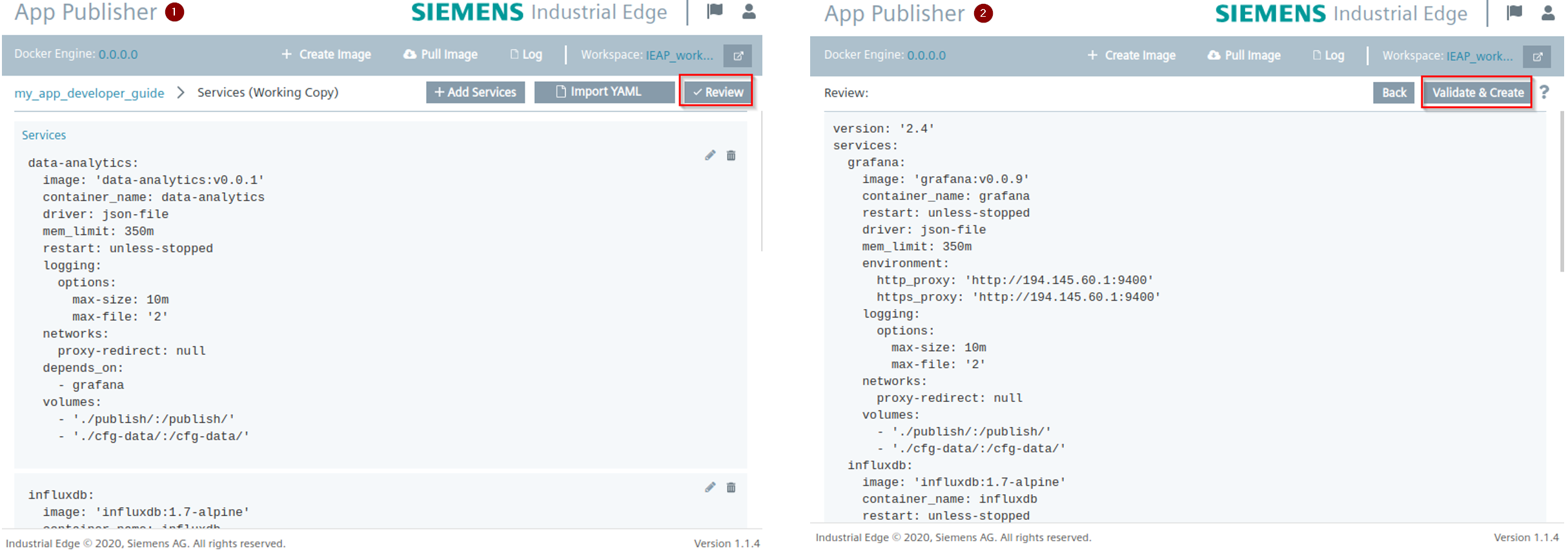The height and width of the screenshot is (560, 1568).
Task: Click IEAP_work... workspace link in right window
Action: (x=1479, y=56)
